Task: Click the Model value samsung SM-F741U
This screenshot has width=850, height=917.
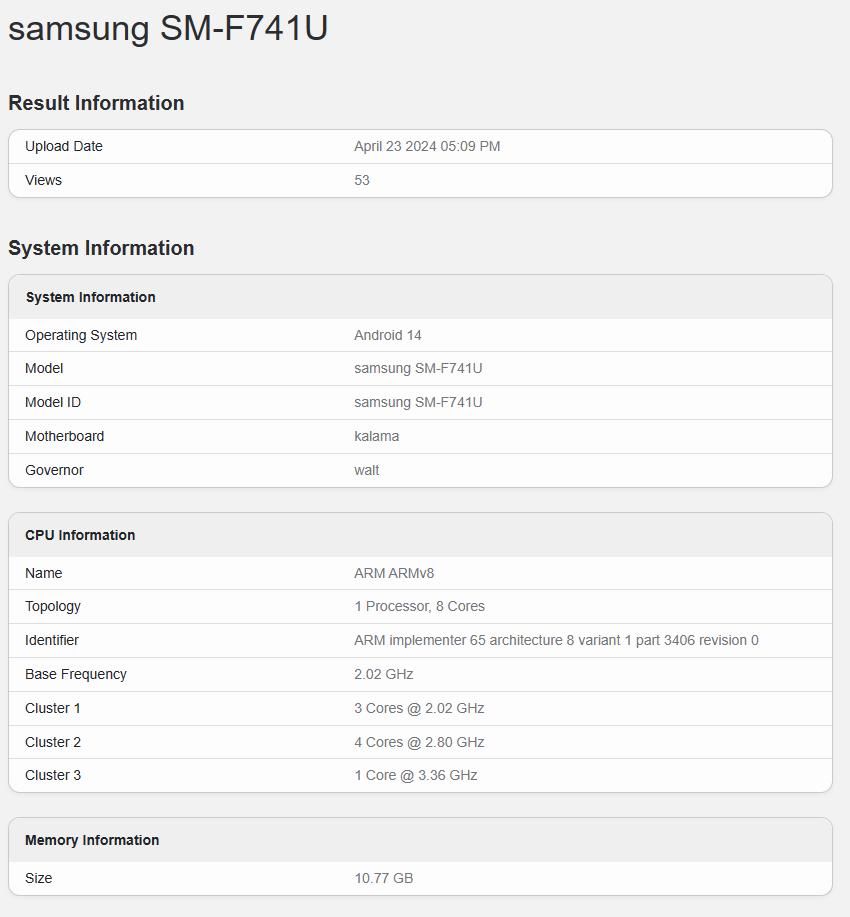Action: coord(418,368)
